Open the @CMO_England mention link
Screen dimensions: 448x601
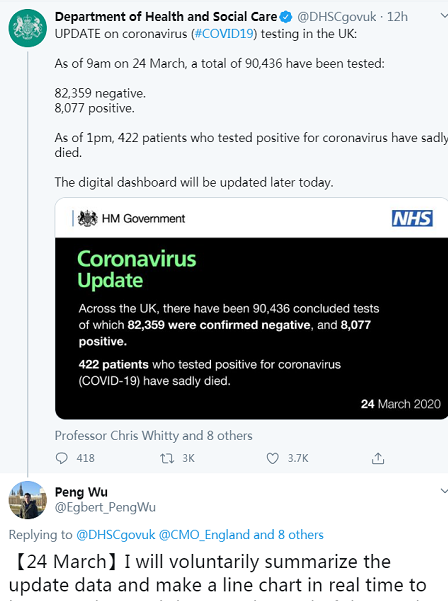tap(204, 535)
